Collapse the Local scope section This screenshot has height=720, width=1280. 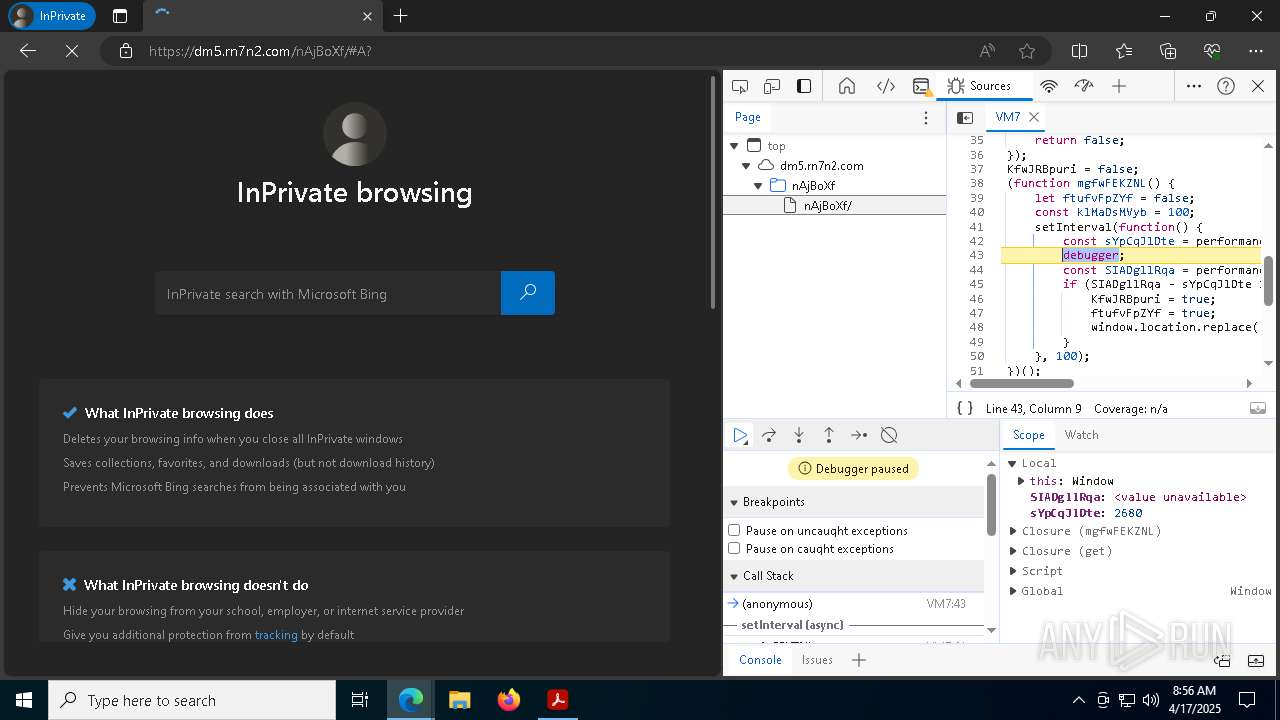pyautogui.click(x=1012, y=463)
